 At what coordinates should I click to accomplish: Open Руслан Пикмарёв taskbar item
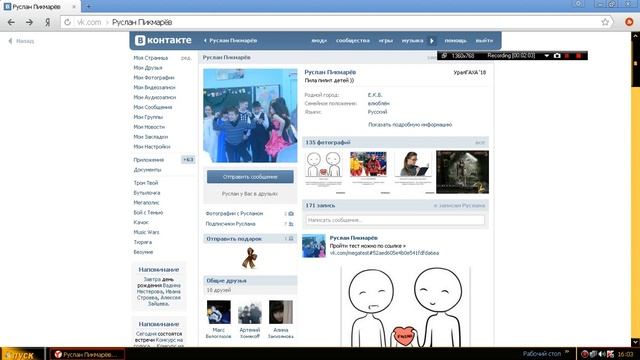87,354
